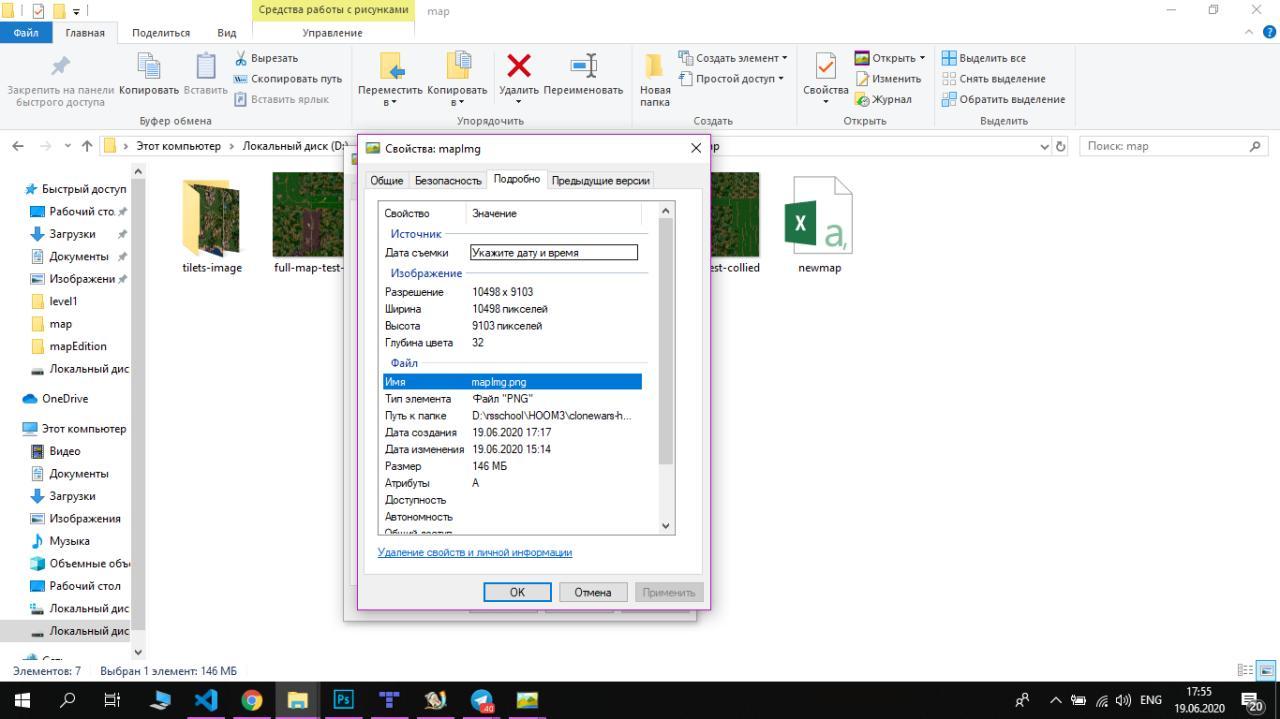Open Visual Studio Code from the taskbar
The image size is (1280, 719).
tap(205, 700)
